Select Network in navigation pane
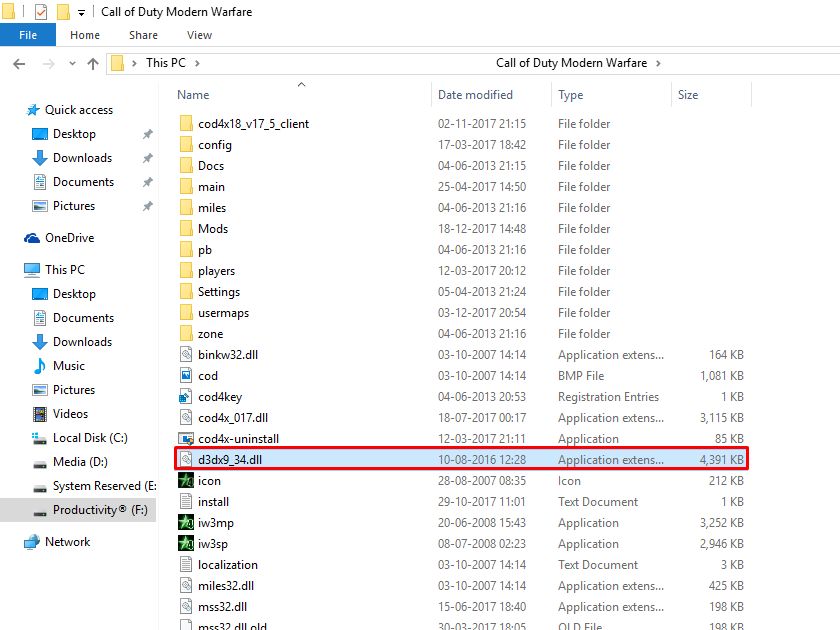Image resolution: width=840 pixels, height=630 pixels. [68, 542]
